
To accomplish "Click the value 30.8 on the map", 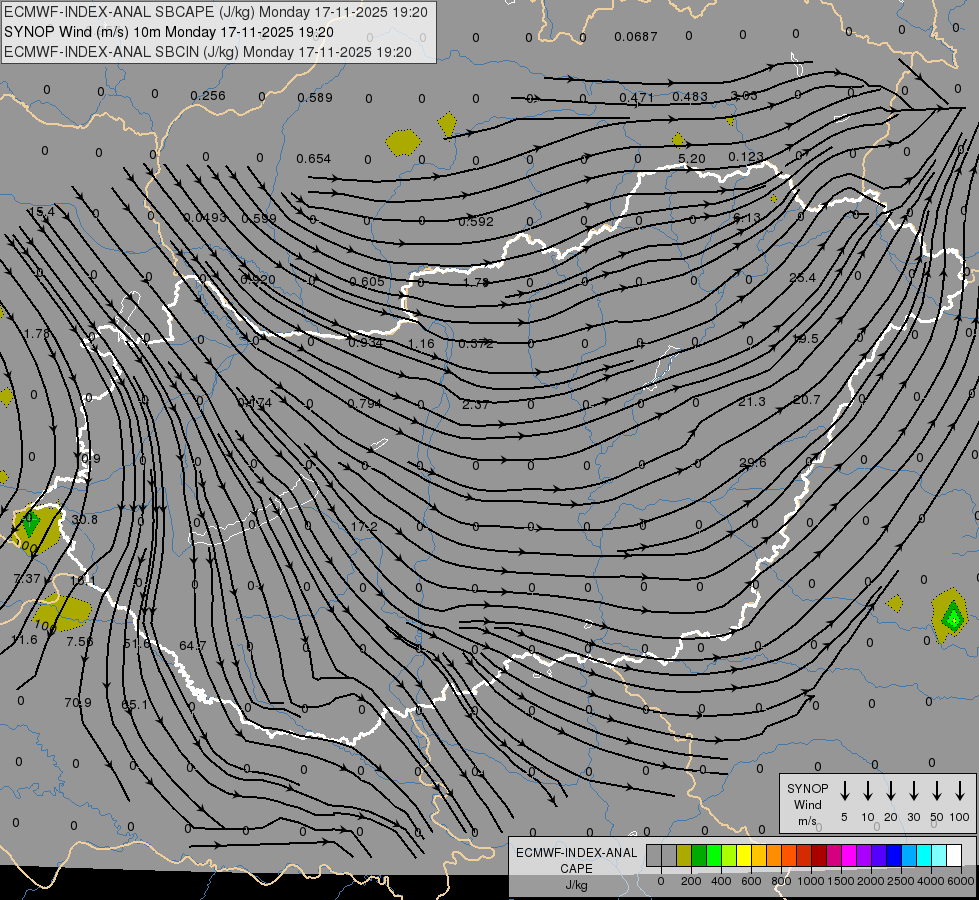I will coord(84,520).
